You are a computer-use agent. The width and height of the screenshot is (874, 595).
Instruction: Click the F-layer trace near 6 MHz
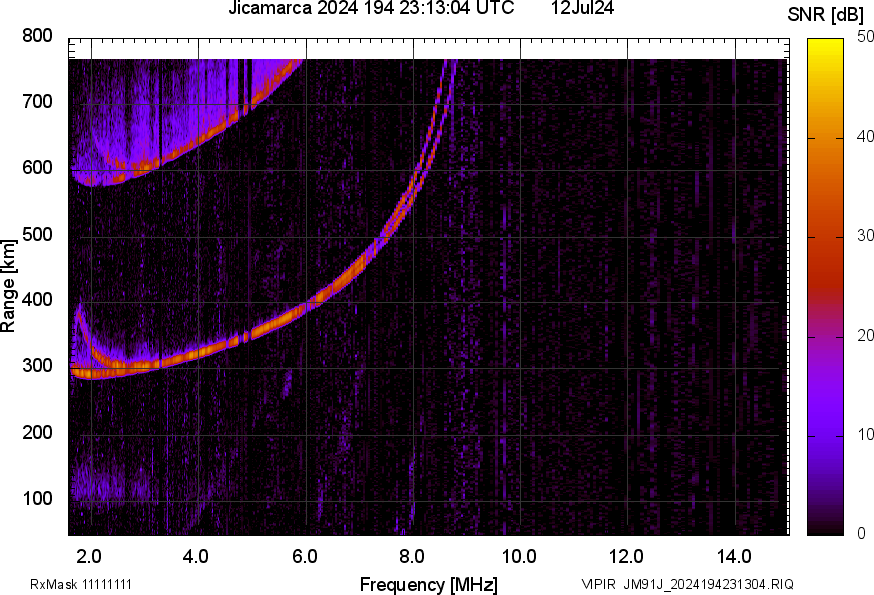coord(307,306)
